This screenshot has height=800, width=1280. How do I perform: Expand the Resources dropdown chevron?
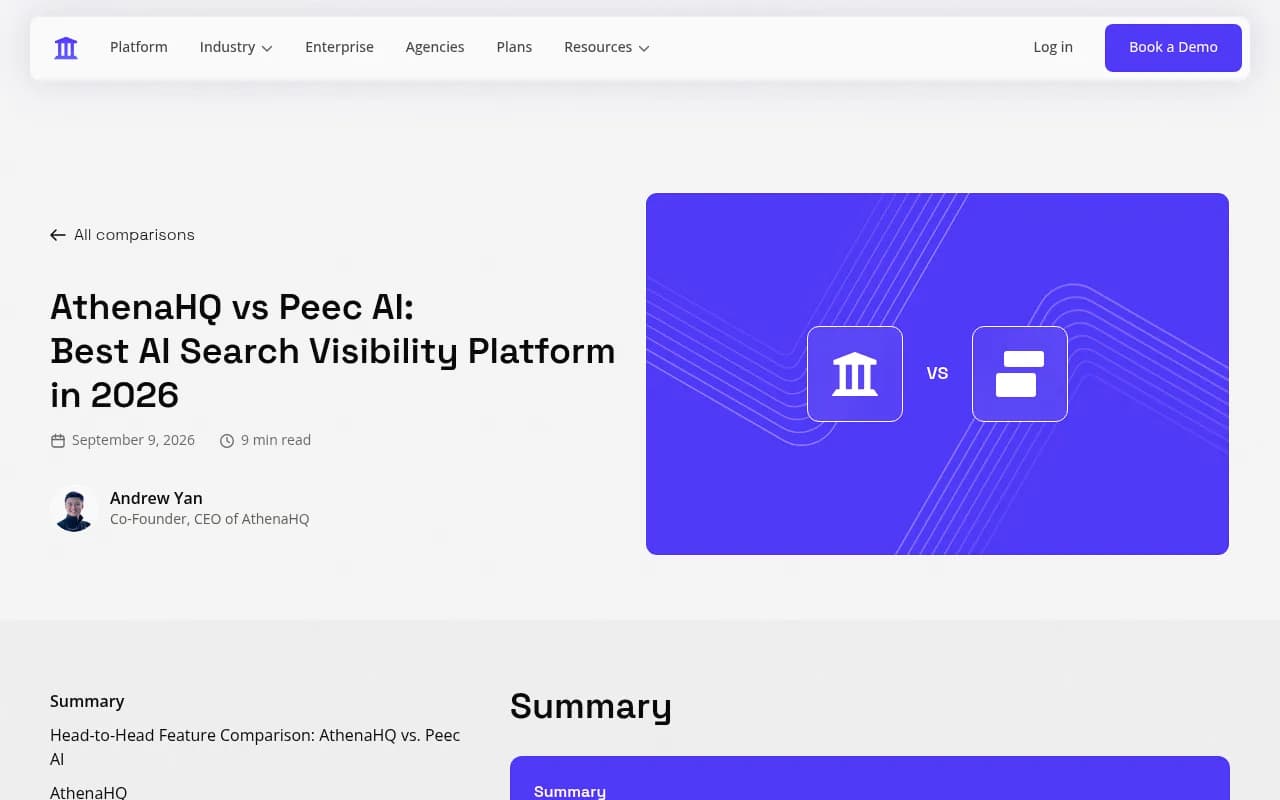tap(644, 48)
